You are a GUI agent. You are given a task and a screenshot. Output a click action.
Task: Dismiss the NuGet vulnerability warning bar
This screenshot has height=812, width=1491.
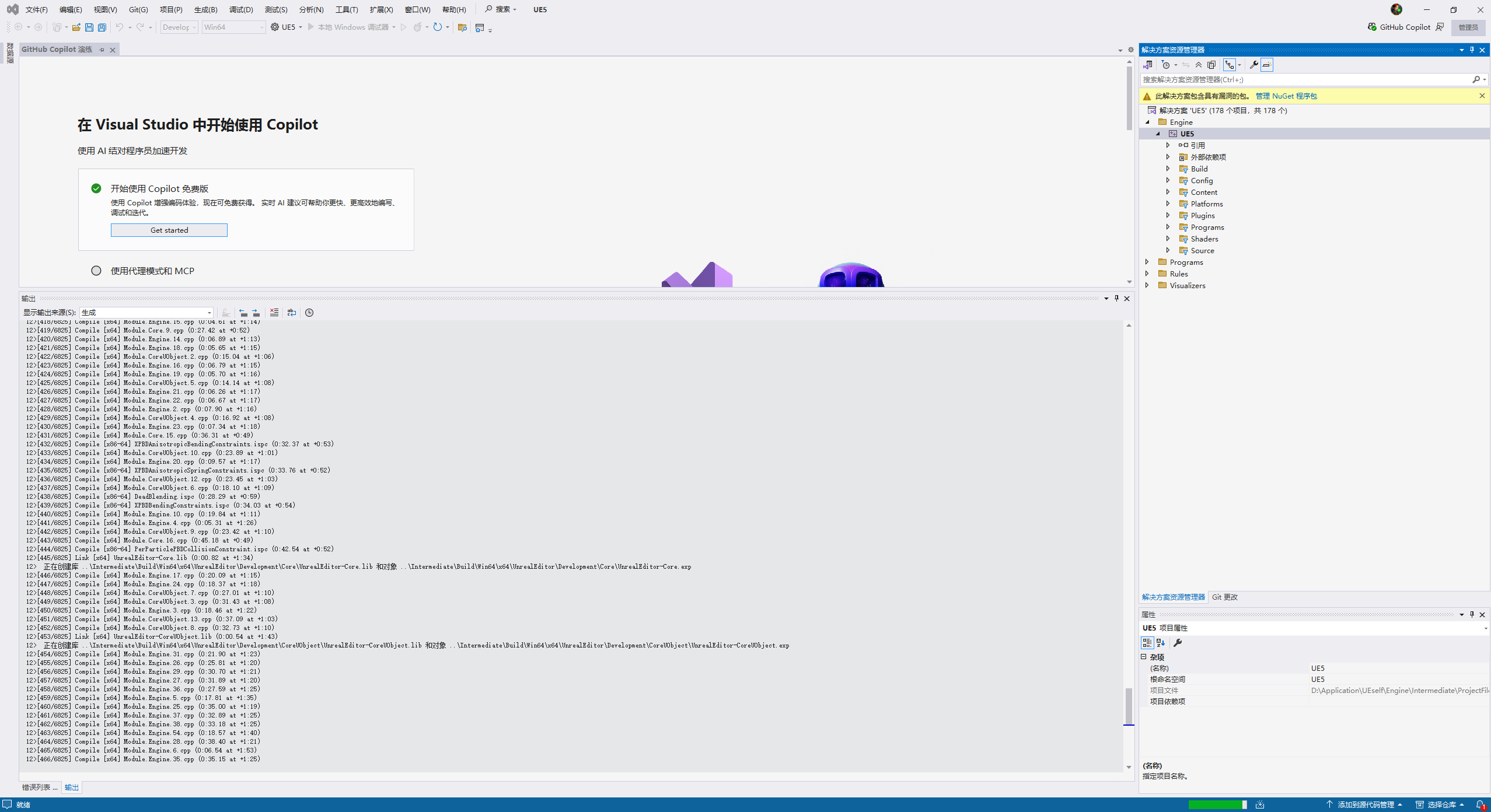[1482, 96]
